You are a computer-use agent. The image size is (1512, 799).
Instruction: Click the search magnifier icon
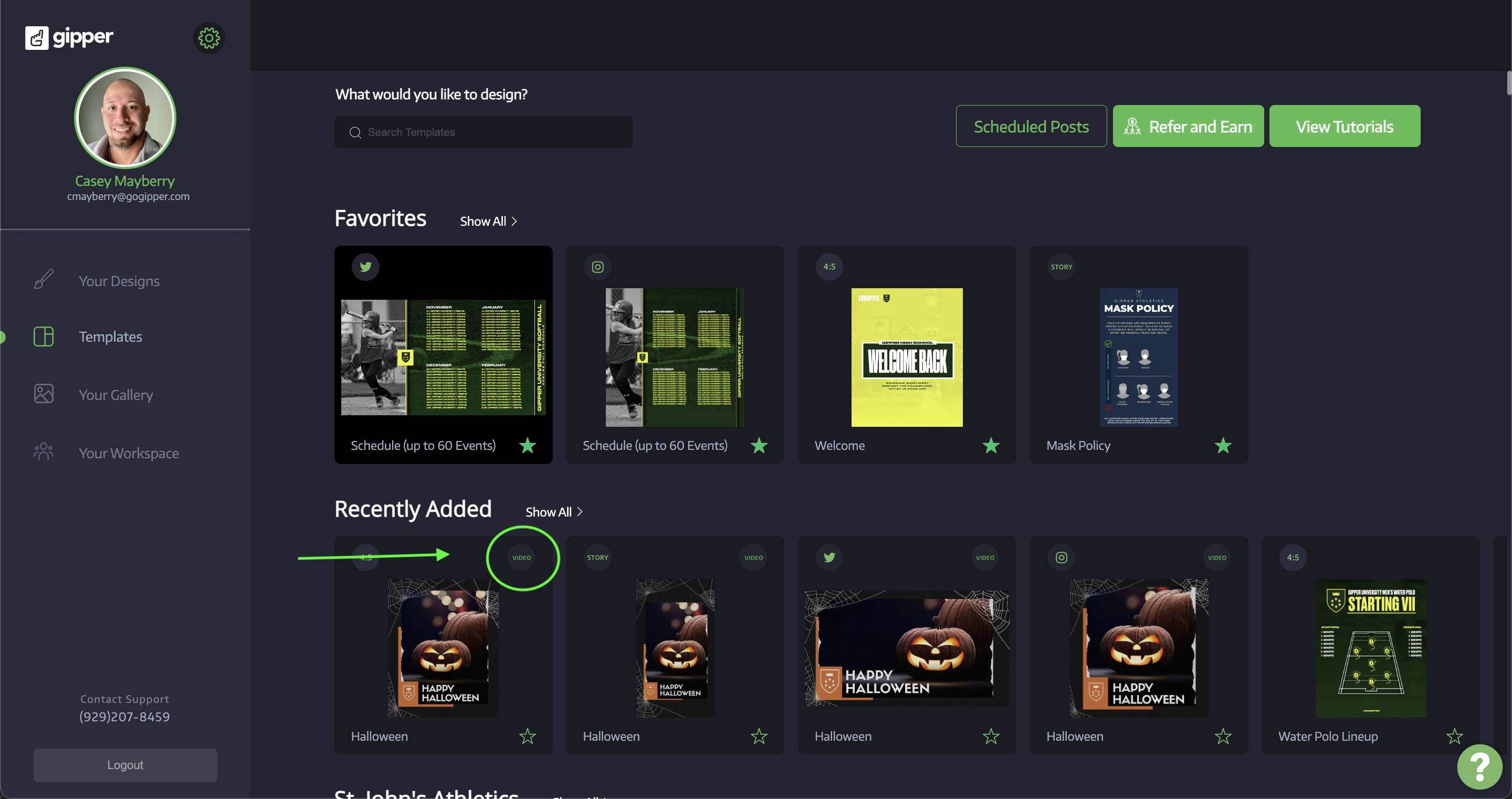(355, 132)
